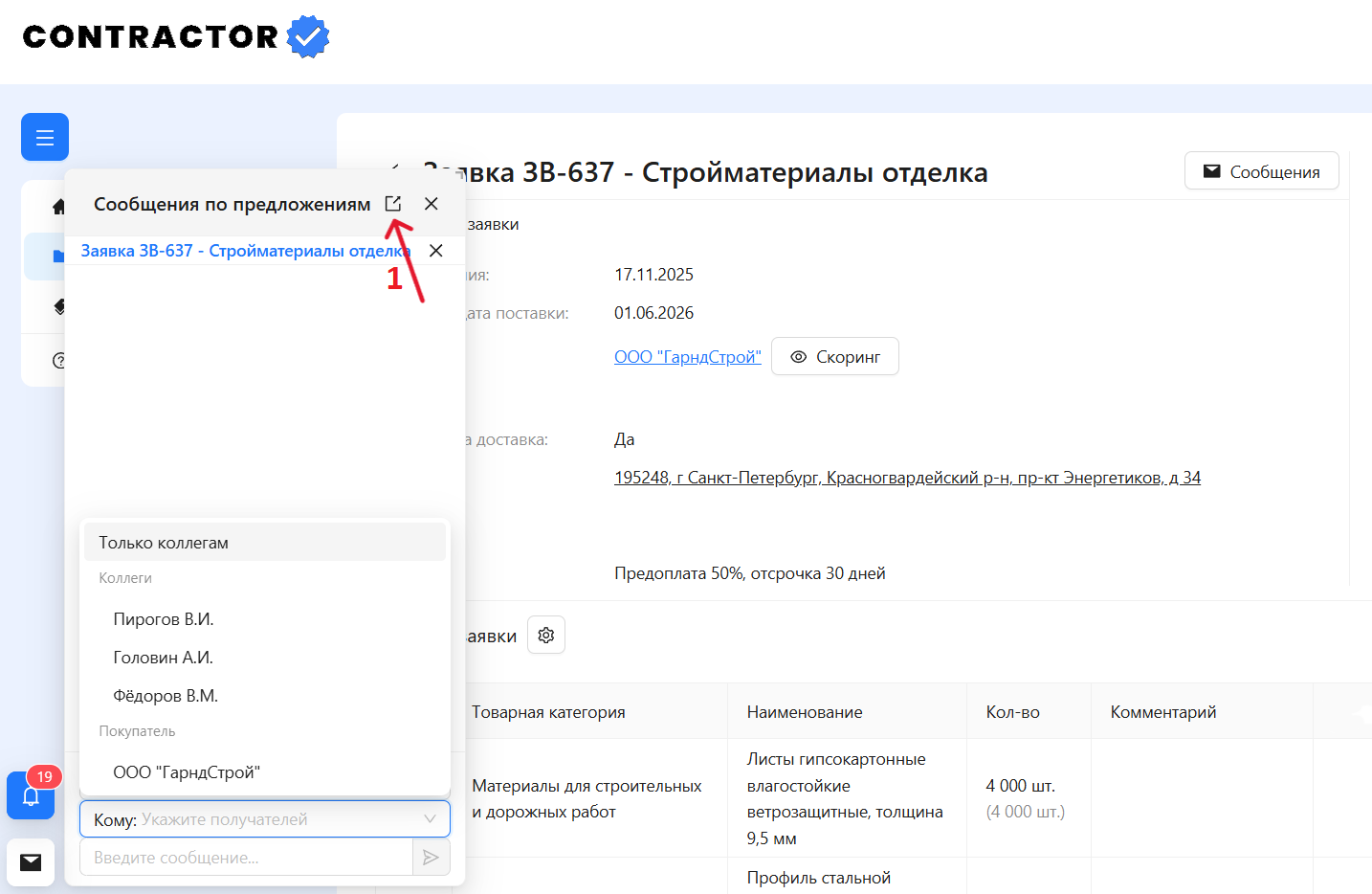Image resolution: width=1372 pixels, height=894 pixels.
Task: Open notifications bell with 19 badge
Action: click(x=31, y=795)
